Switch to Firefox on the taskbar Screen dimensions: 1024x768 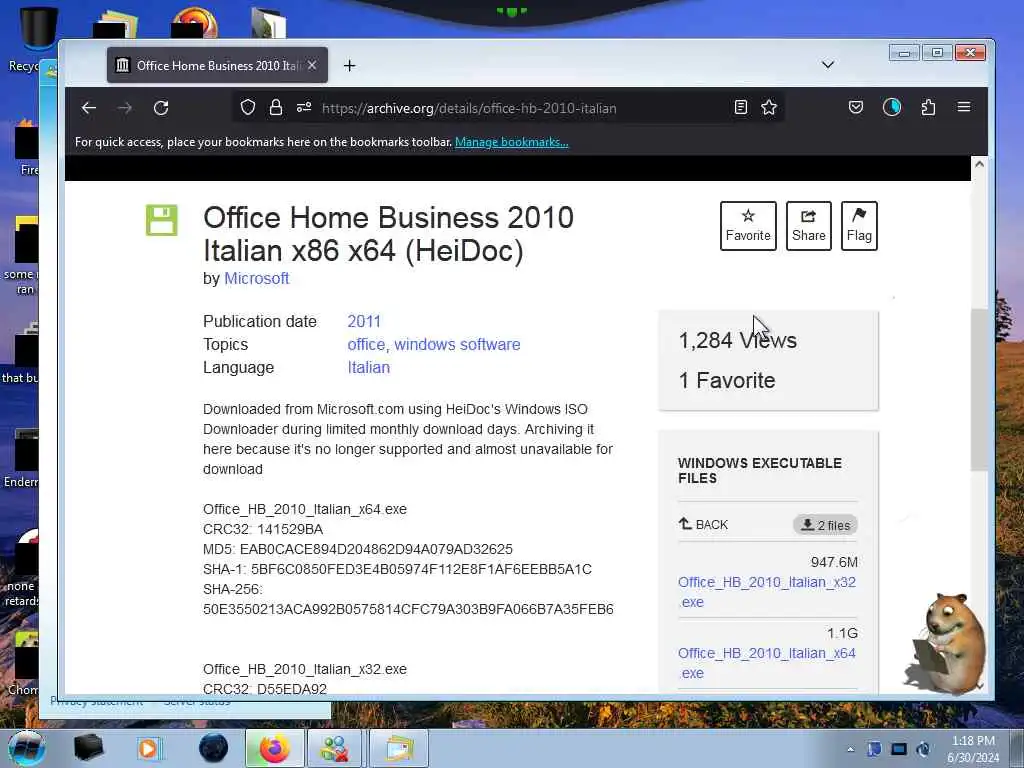pyautogui.click(x=274, y=748)
